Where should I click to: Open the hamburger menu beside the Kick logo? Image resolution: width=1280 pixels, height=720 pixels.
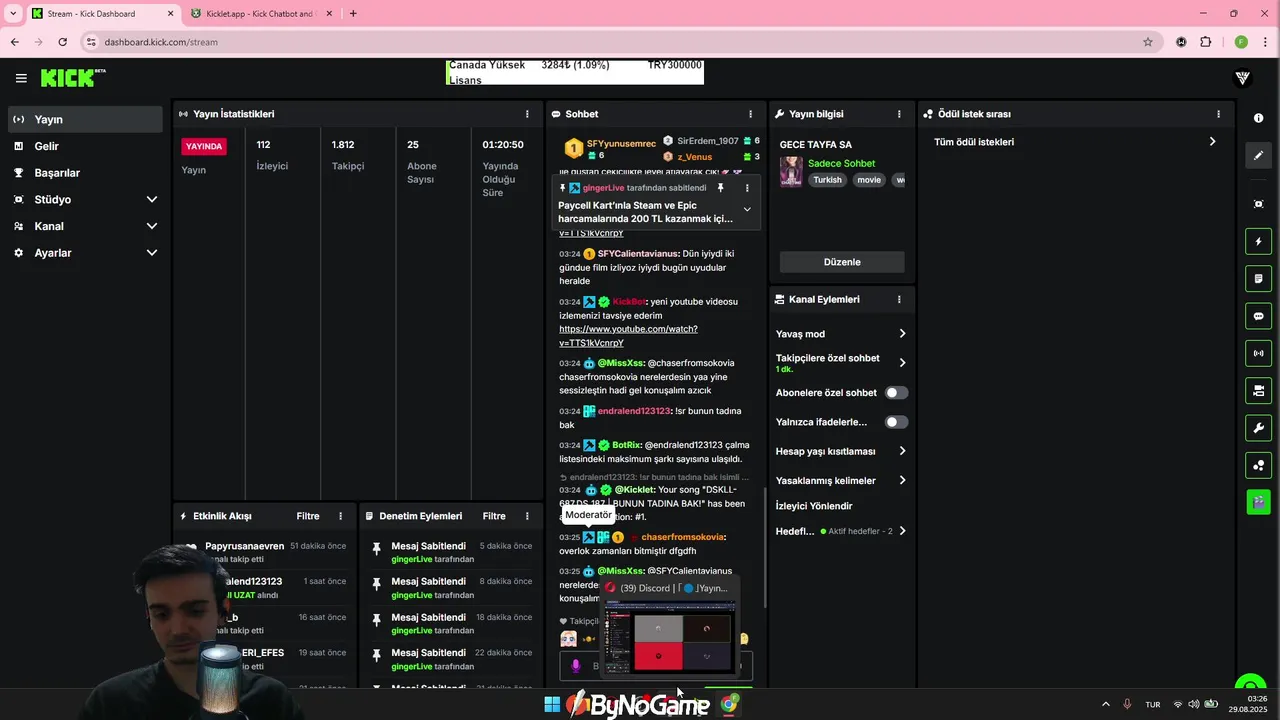click(21, 78)
